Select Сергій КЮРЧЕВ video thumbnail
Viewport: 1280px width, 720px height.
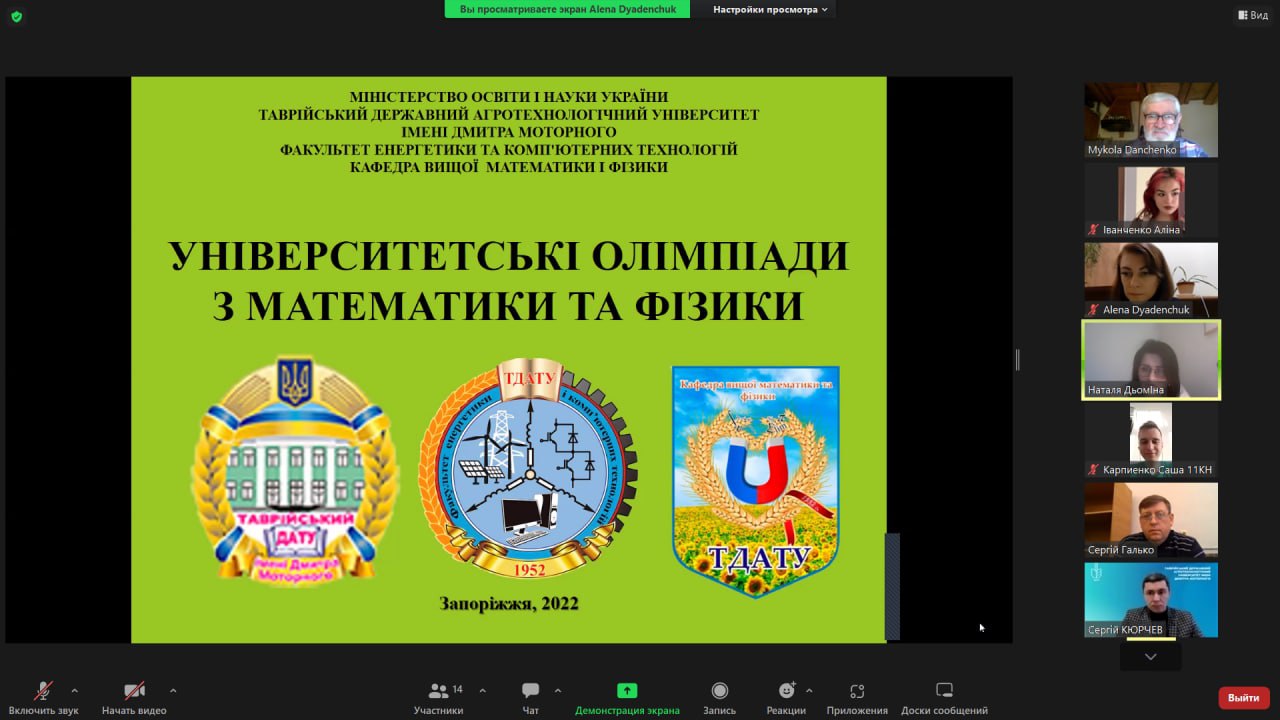point(1151,600)
